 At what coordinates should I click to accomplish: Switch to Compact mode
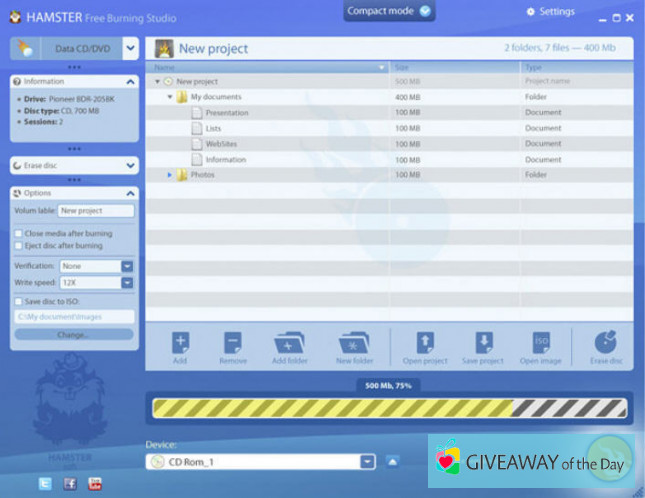pos(390,11)
